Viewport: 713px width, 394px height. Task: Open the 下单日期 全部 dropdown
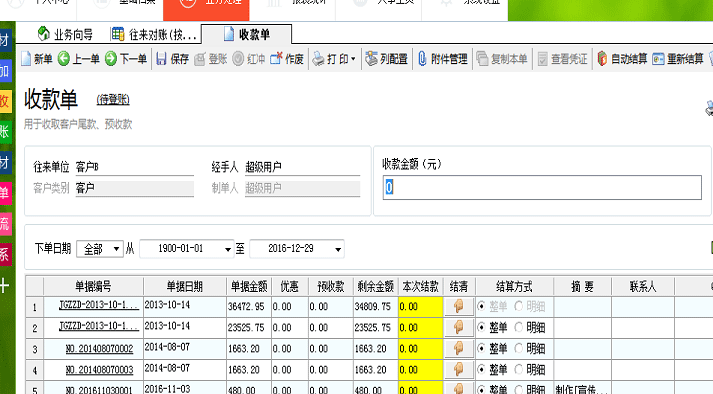tap(100, 249)
